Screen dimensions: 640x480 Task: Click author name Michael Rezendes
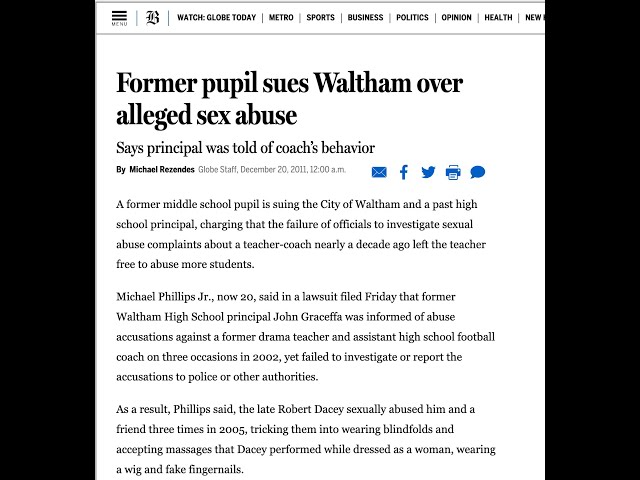162,170
